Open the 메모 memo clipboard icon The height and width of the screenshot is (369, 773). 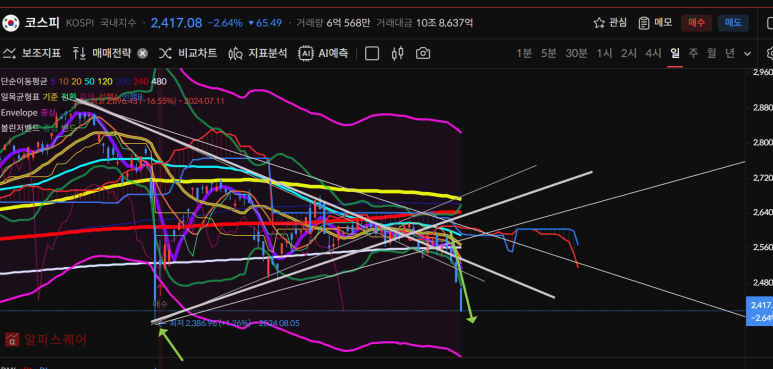coord(655,23)
